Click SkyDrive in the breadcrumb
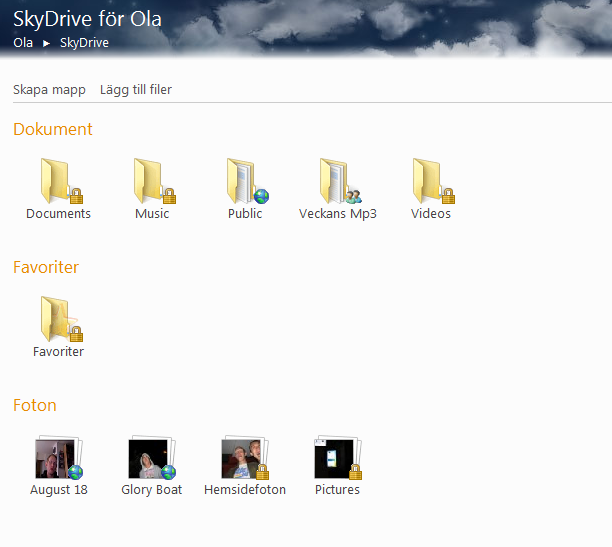 pos(84,43)
